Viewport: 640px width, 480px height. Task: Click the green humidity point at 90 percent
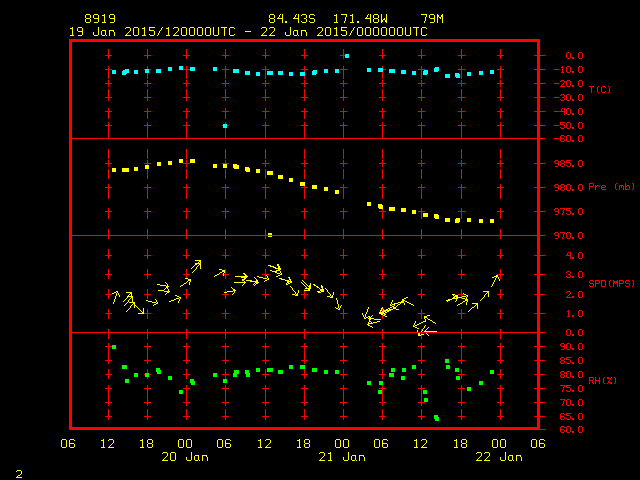(x=114, y=347)
